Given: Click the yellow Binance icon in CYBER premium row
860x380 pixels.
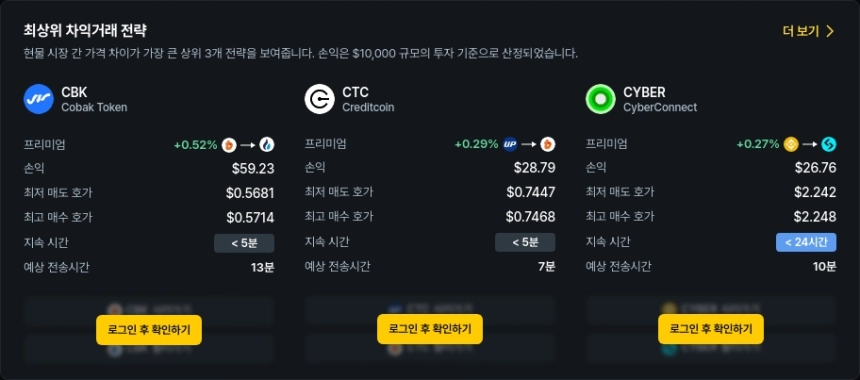Looking at the screenshot, I should (x=791, y=145).
